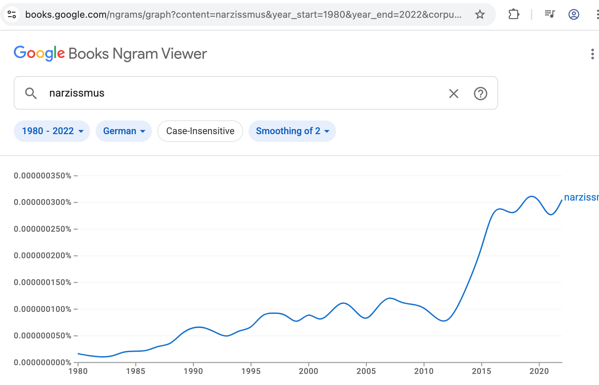Bookmark this page with the star icon
This screenshot has height=385, width=599.
tap(479, 15)
